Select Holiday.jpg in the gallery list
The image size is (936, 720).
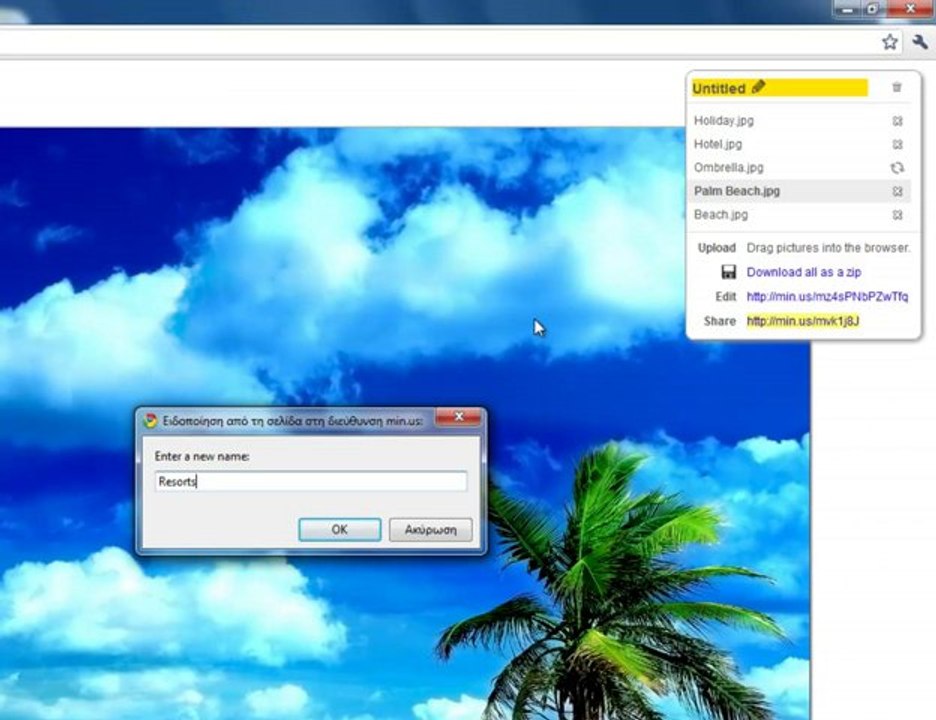coord(723,121)
